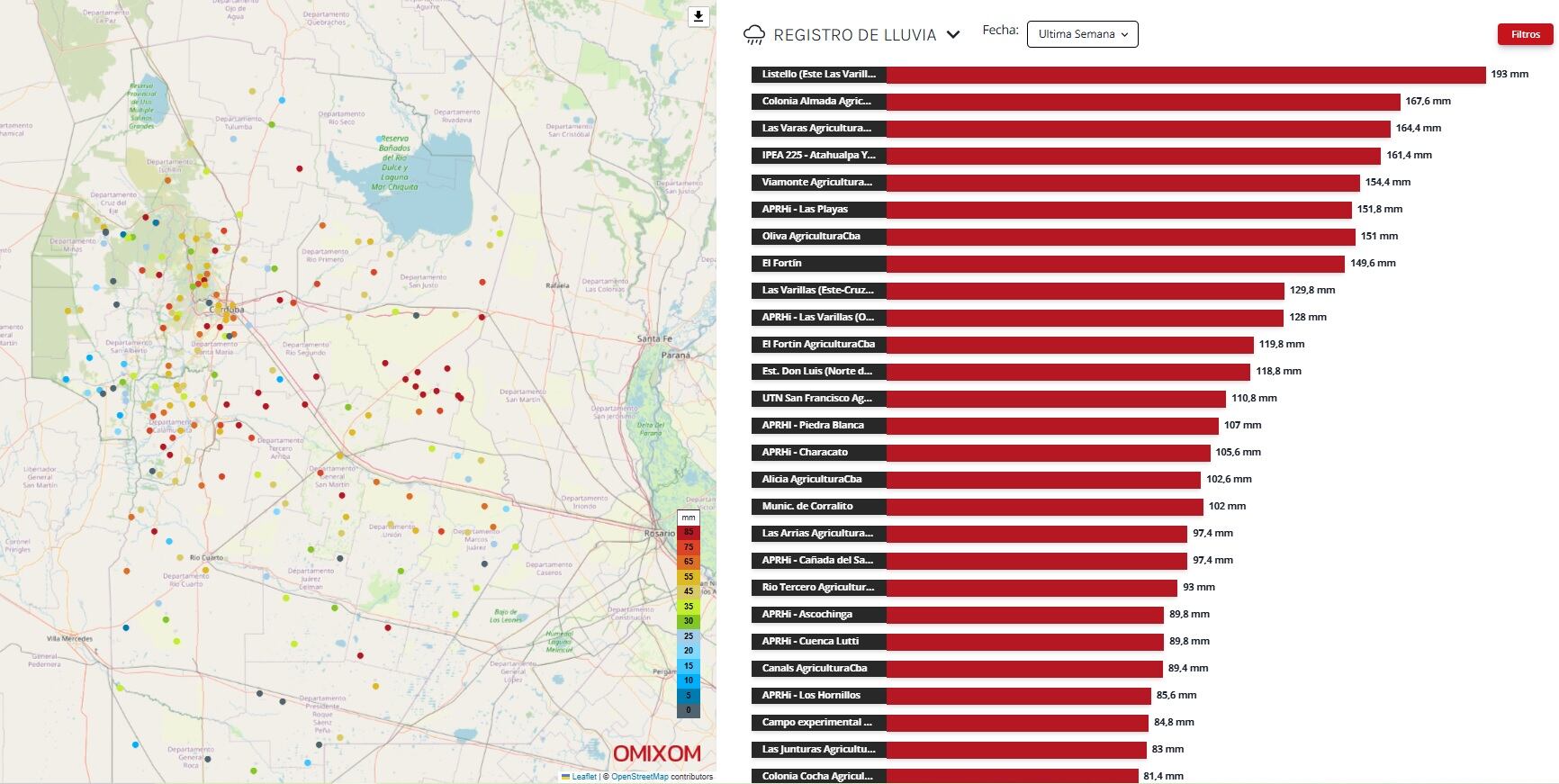Select the APRHi - Piedra Blanca label
Screen dimensions: 1559x784
click(819, 426)
